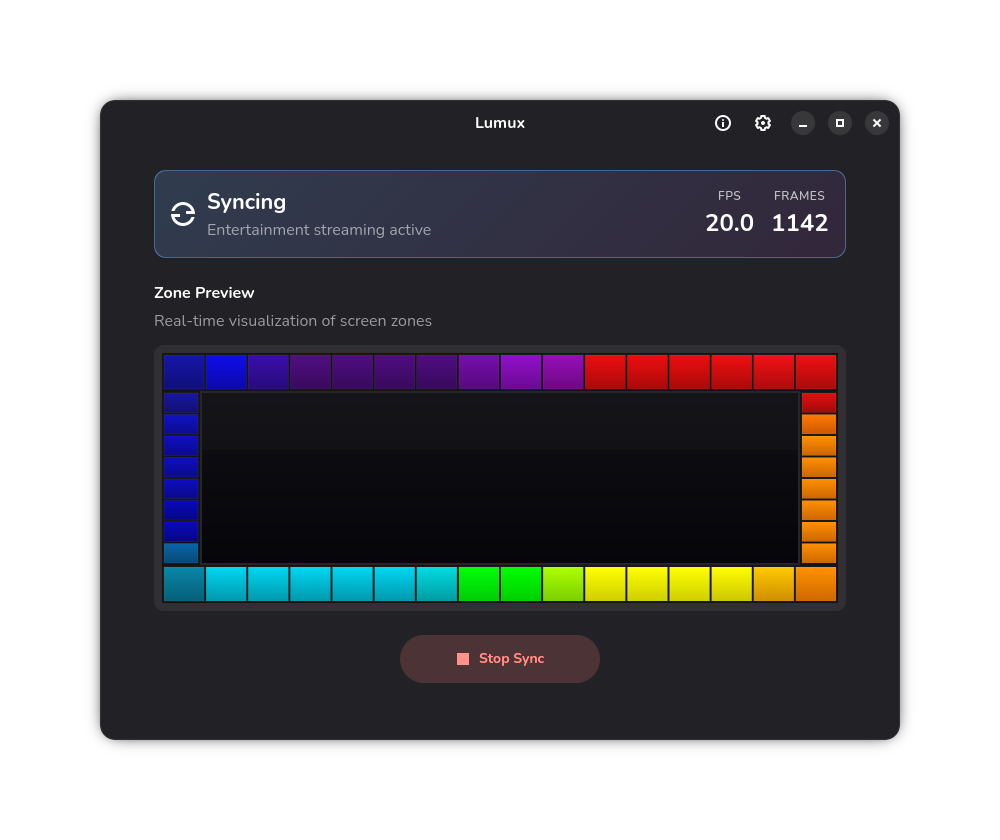
Task: Open the info about dialog icon
Action: coord(723,123)
